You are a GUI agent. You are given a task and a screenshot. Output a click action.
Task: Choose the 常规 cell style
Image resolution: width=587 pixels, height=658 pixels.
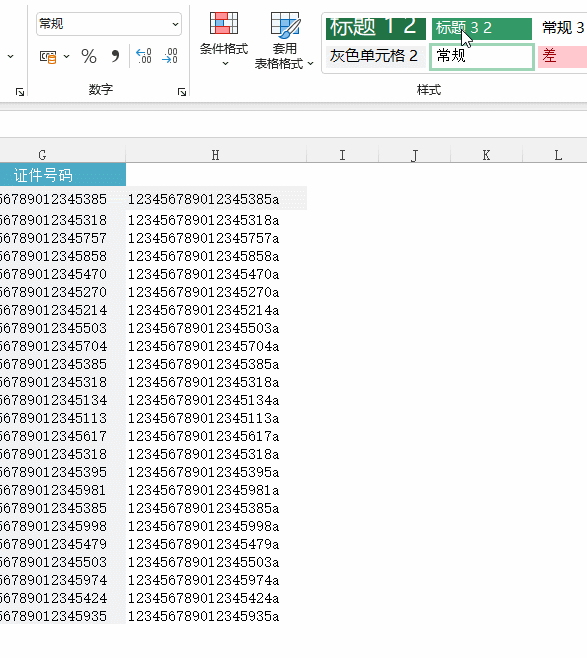click(482, 56)
